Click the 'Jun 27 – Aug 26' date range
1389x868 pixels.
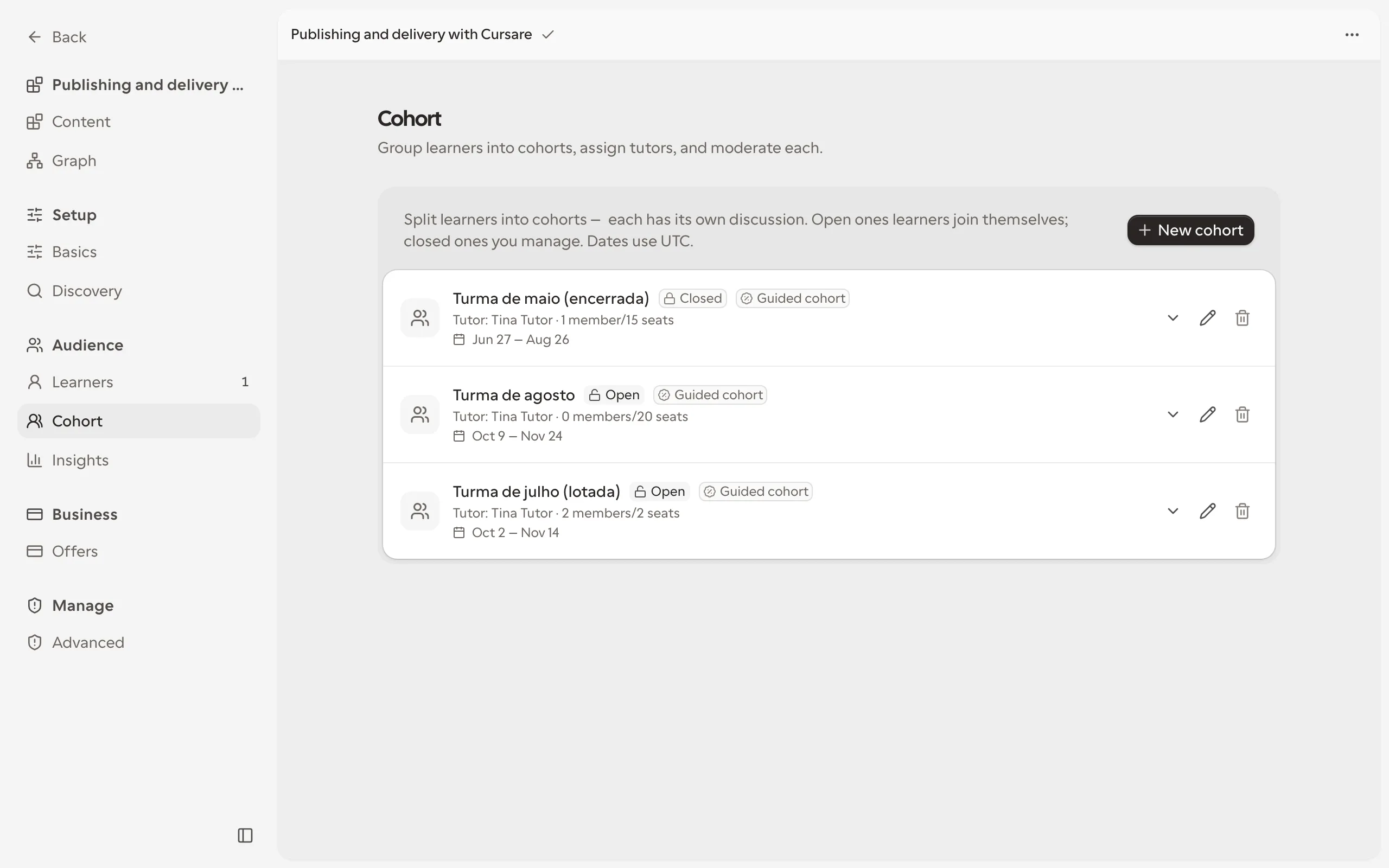pyautogui.click(x=520, y=339)
